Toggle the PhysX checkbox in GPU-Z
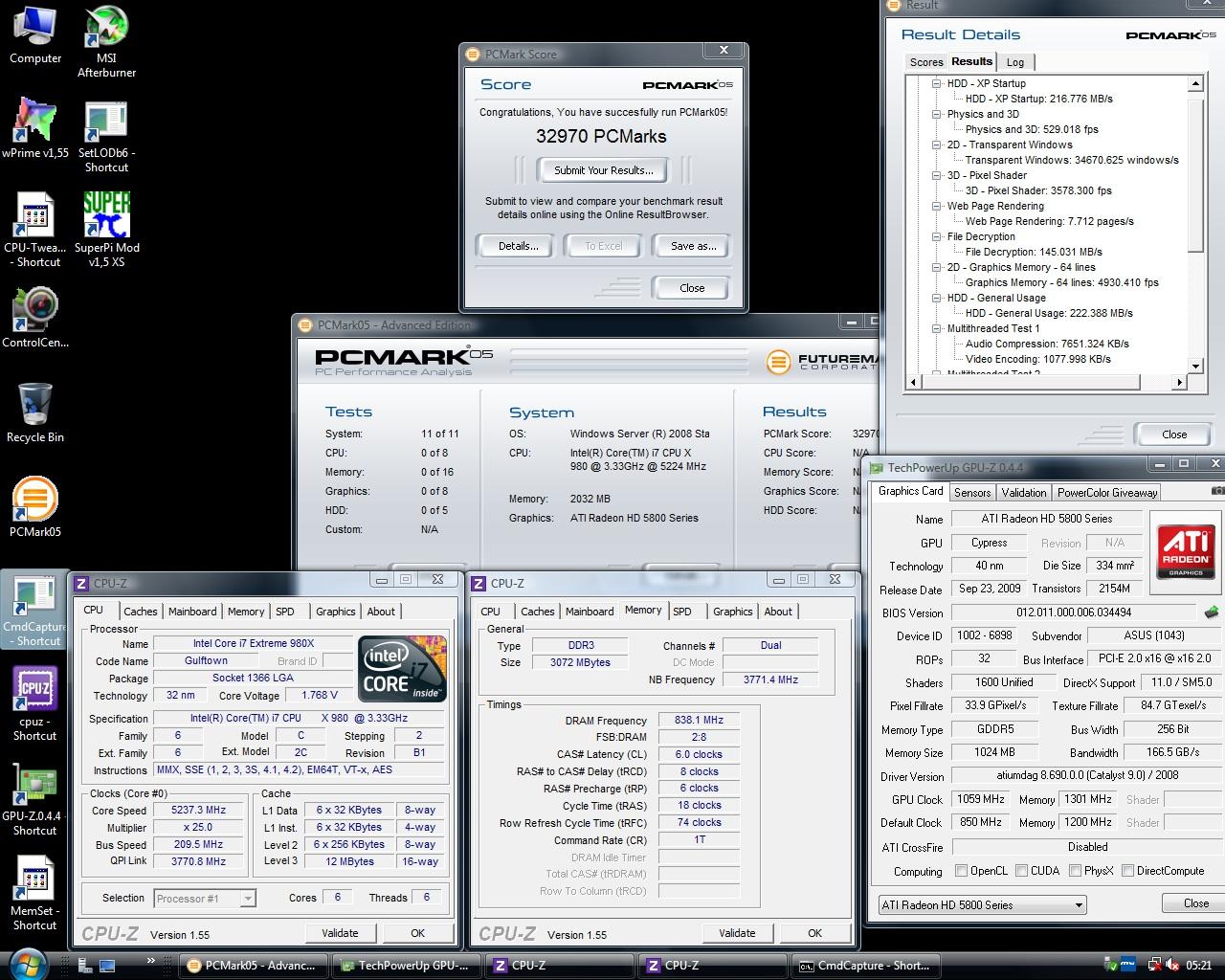This screenshot has width=1225, height=980. click(1075, 871)
